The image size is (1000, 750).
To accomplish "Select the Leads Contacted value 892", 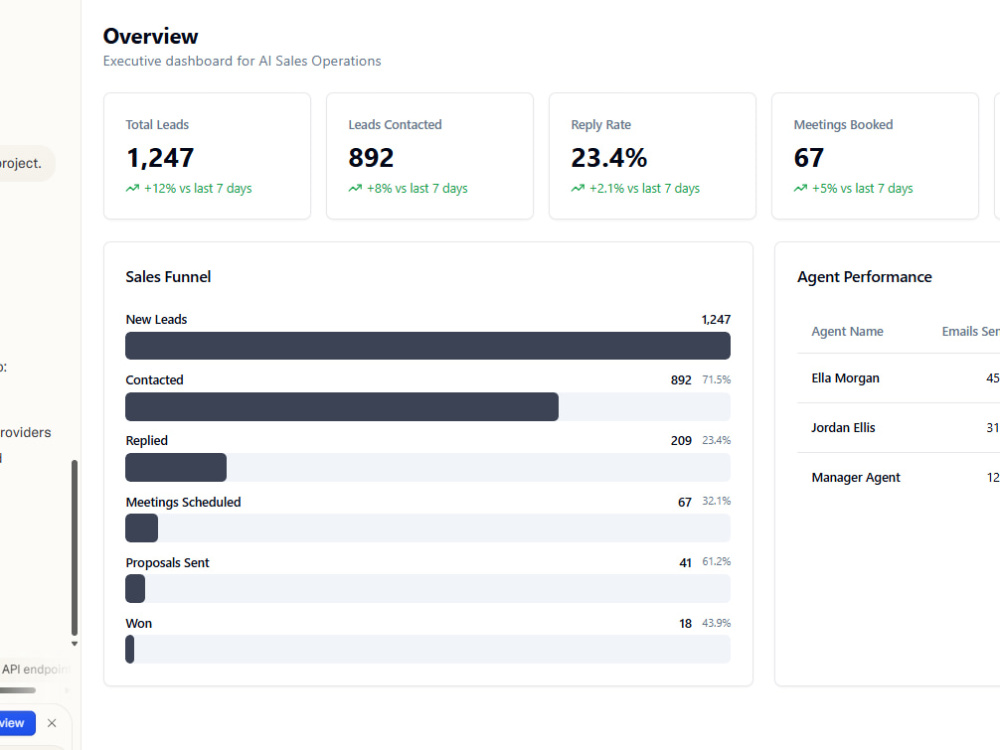I will point(371,158).
